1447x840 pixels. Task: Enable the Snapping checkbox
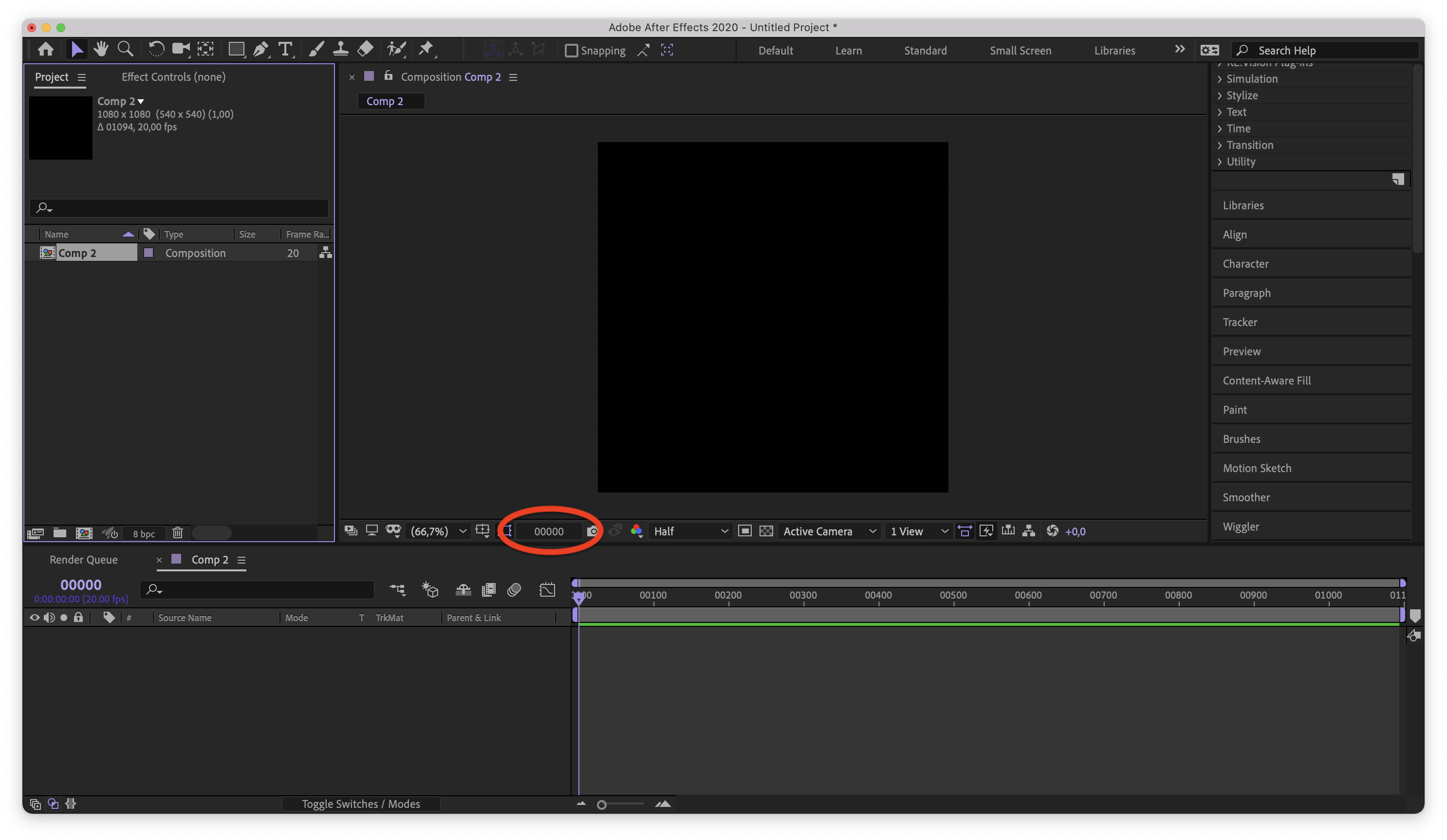click(x=571, y=51)
